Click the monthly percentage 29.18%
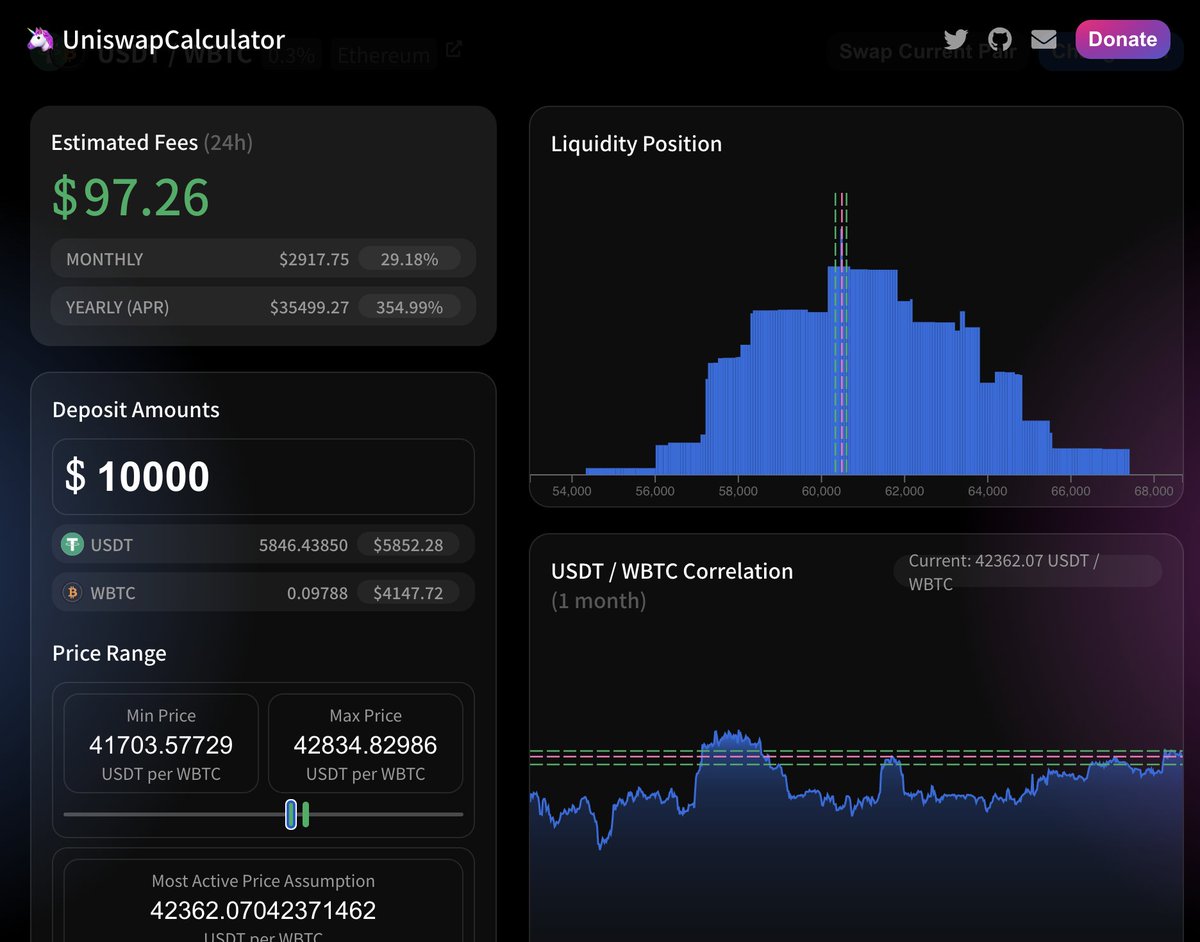Viewport: 1200px width, 942px height. (409, 259)
